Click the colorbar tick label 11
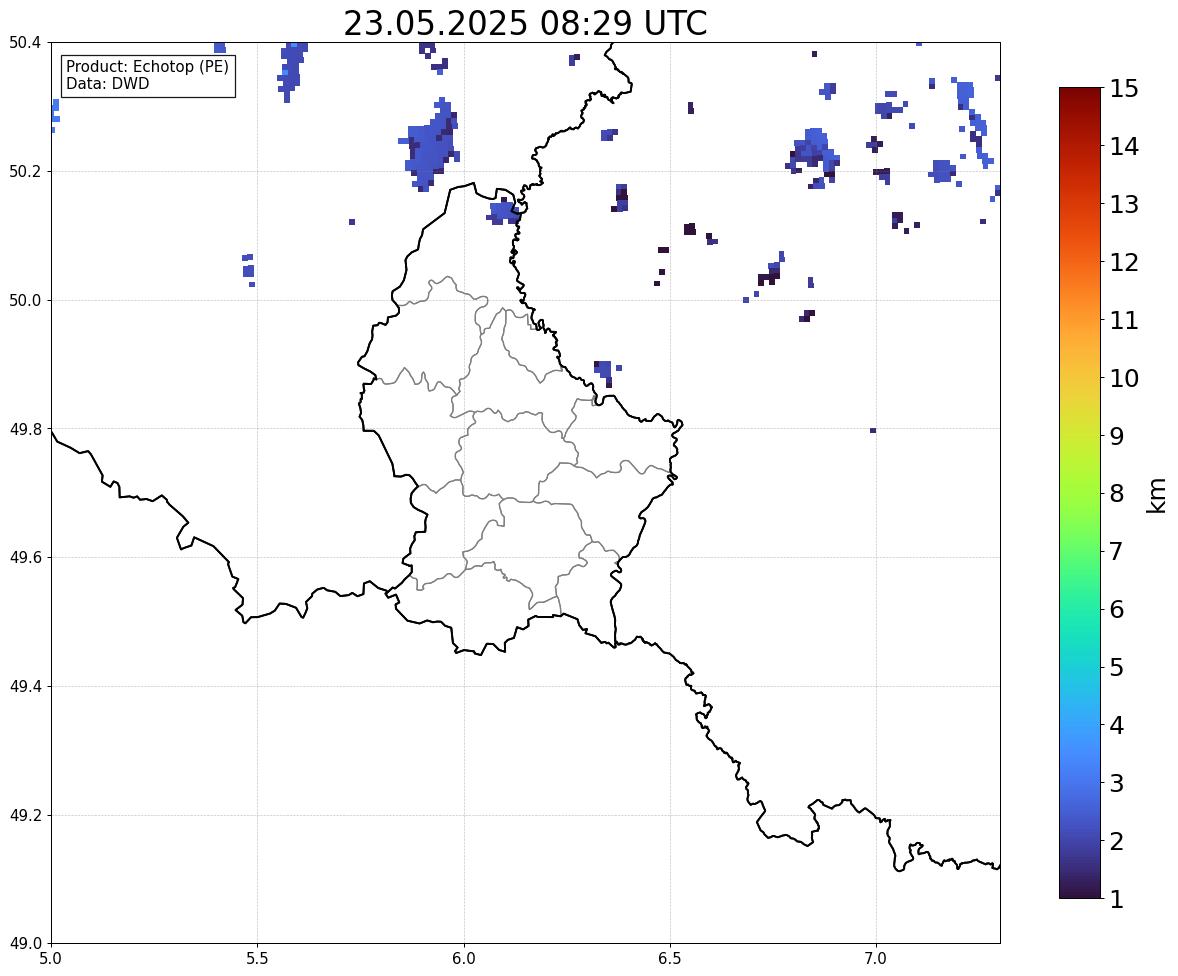The width and height of the screenshot is (1178, 976). (x=1124, y=320)
